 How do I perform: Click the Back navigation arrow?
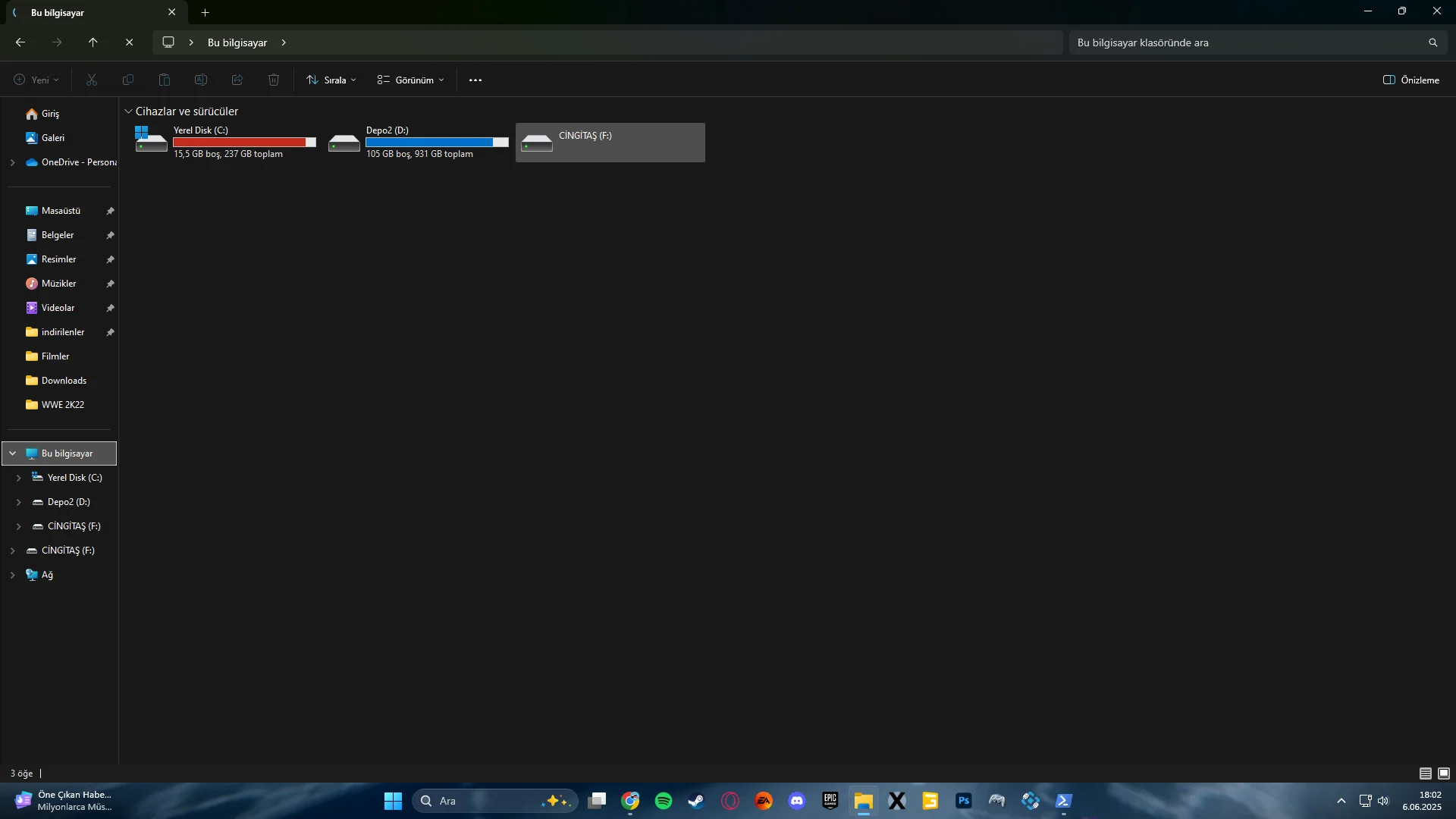[x=20, y=42]
